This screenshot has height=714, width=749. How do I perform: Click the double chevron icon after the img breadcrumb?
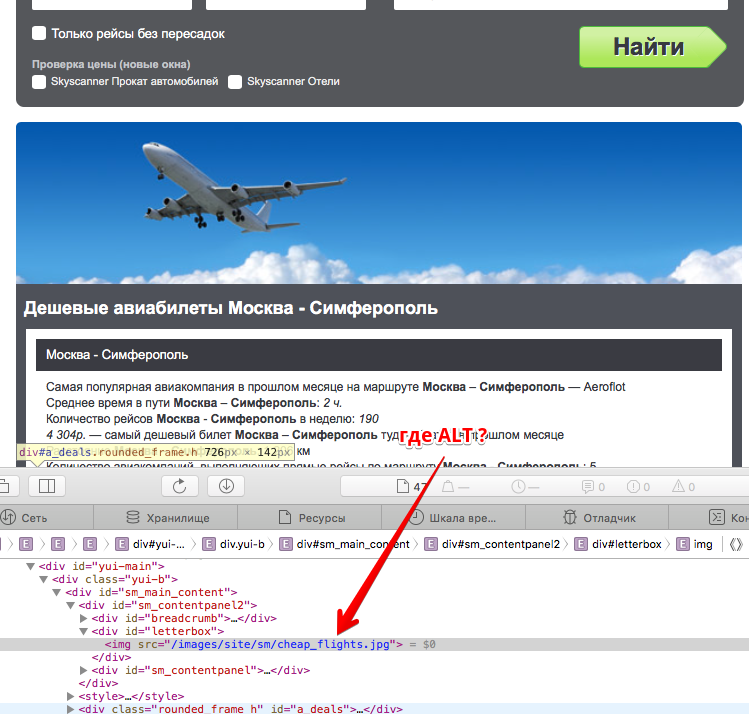pos(736,544)
